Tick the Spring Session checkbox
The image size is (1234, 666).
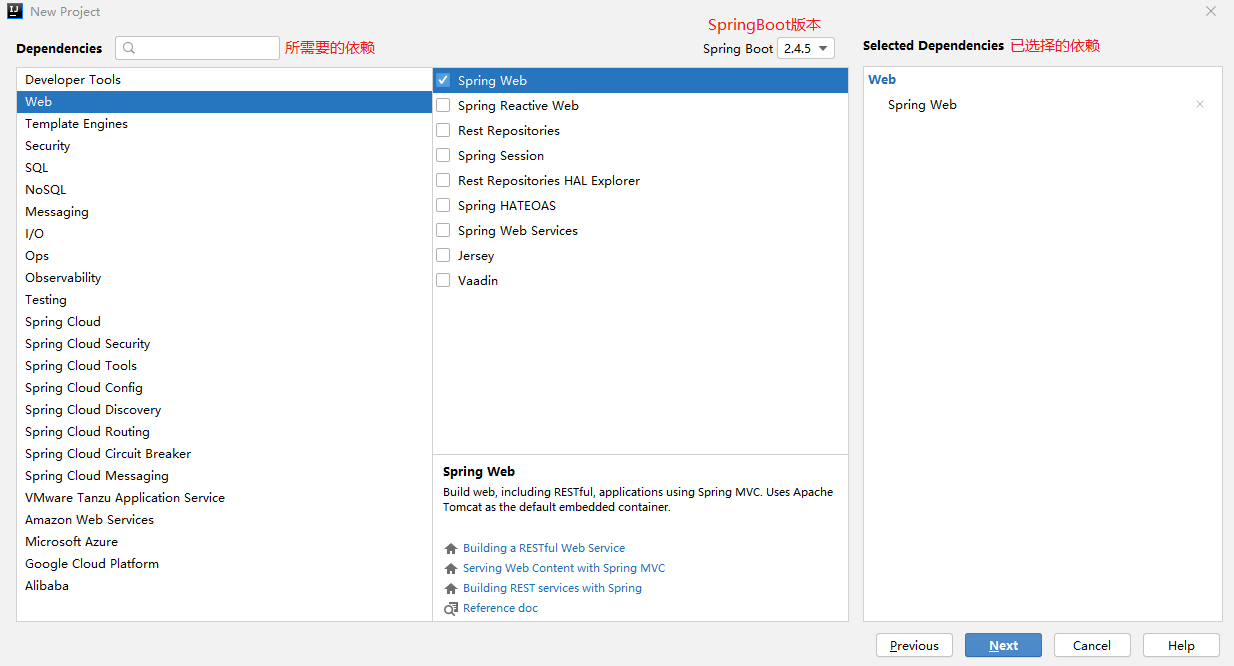pos(443,155)
